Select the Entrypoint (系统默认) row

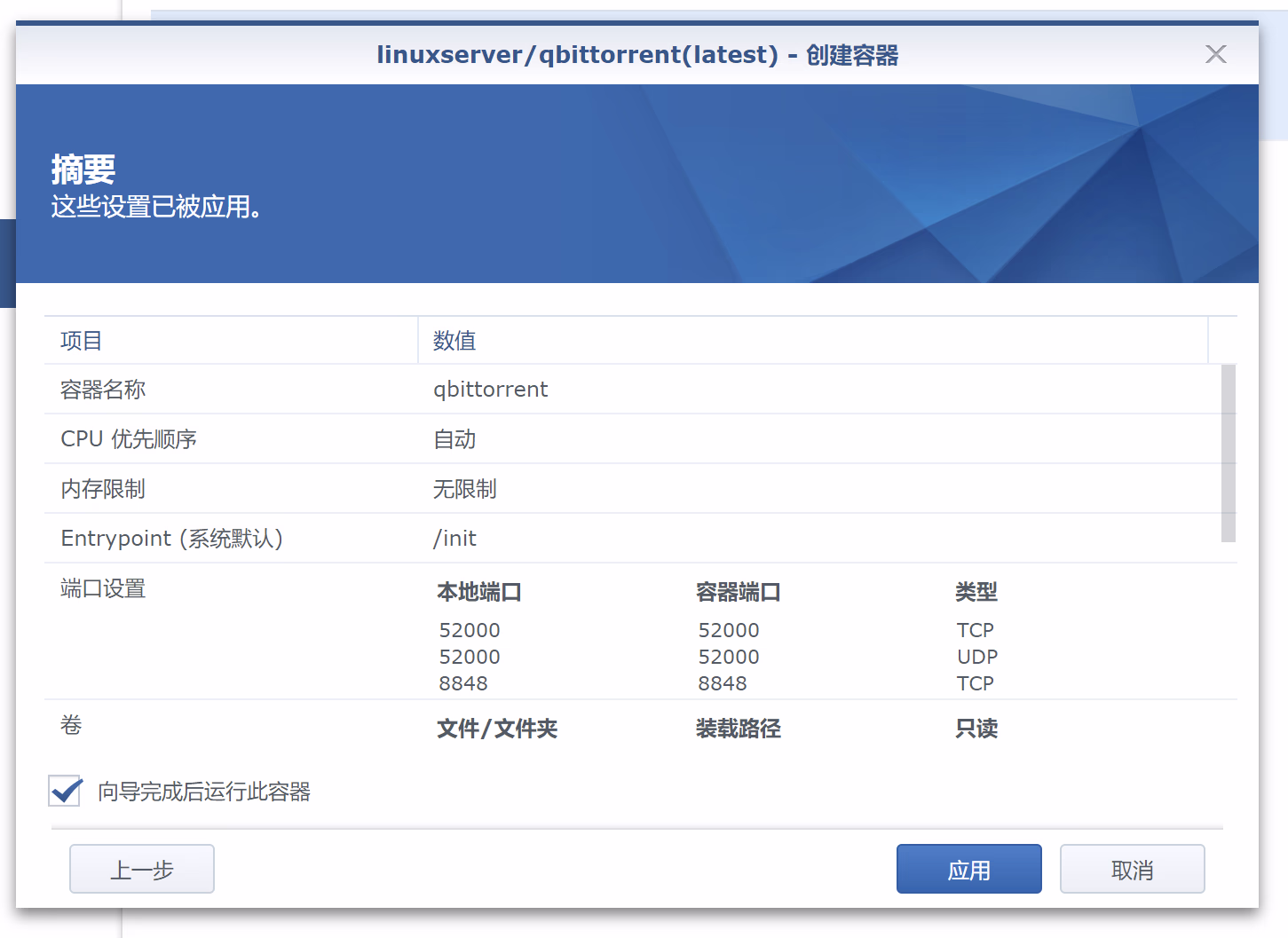[x=171, y=539]
